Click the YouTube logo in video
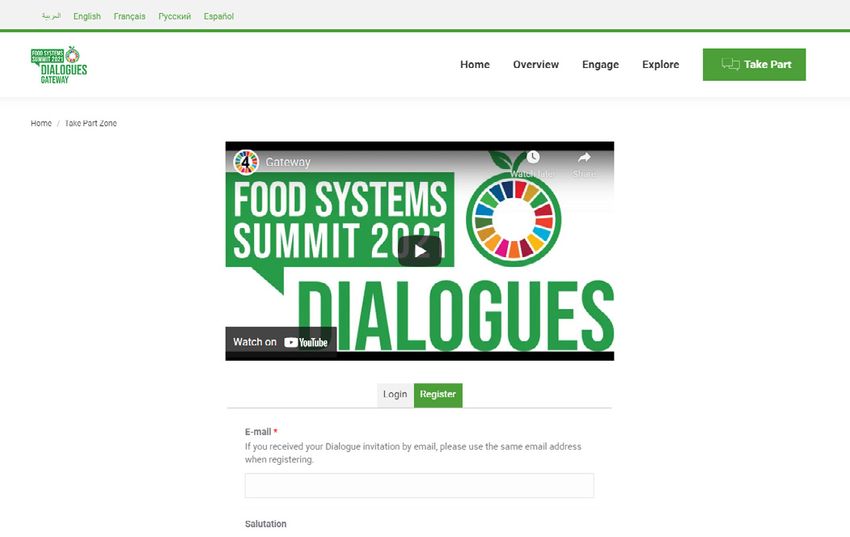850x537 pixels. pos(306,342)
